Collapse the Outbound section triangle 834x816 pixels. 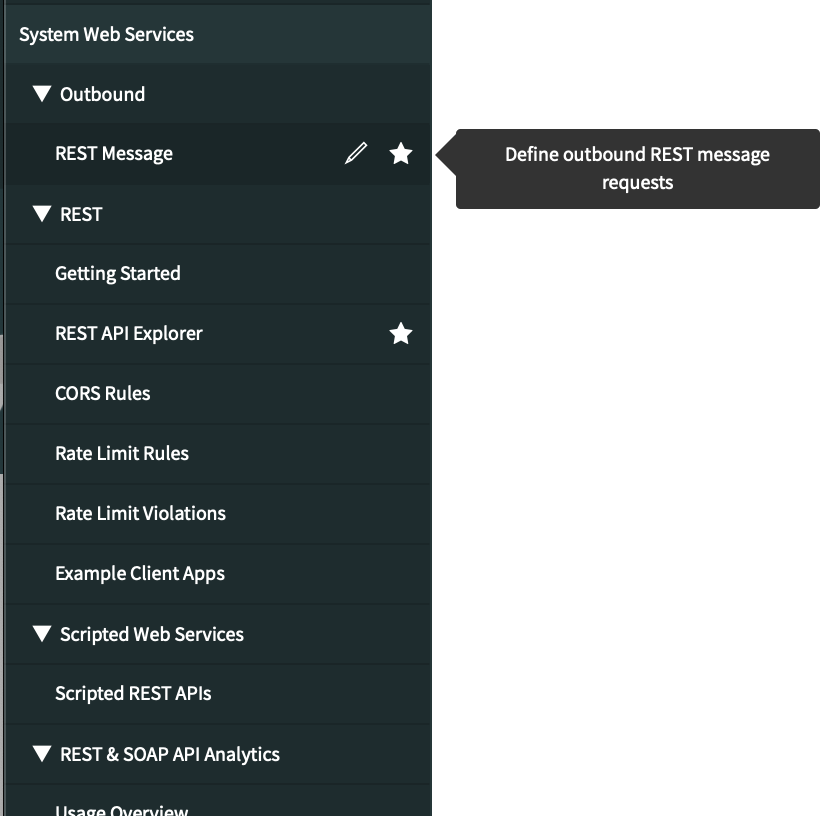[x=41, y=94]
